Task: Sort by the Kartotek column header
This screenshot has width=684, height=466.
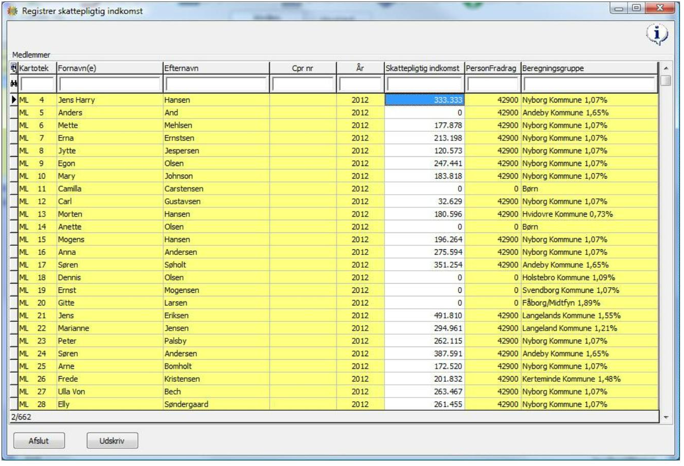Action: tap(37, 68)
